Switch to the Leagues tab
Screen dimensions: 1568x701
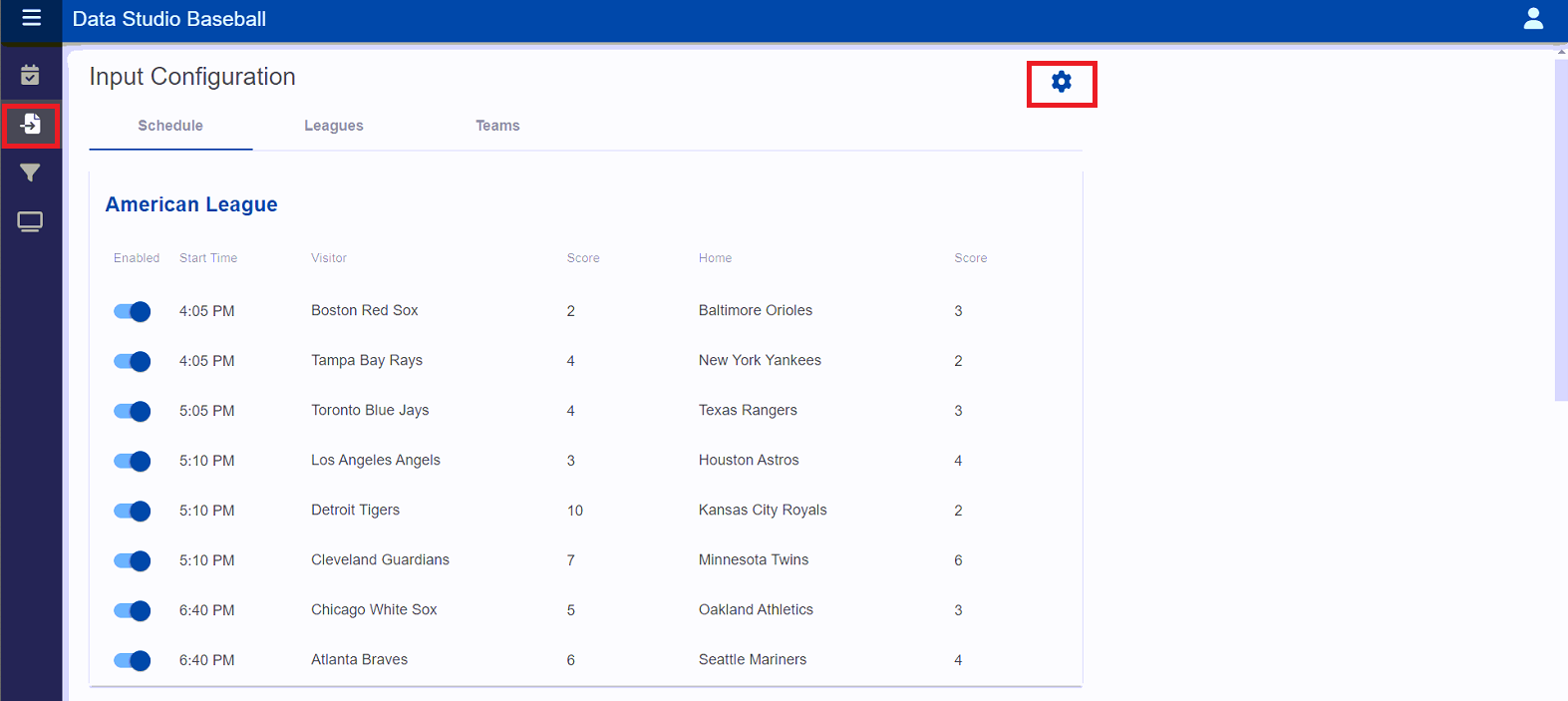(x=334, y=126)
